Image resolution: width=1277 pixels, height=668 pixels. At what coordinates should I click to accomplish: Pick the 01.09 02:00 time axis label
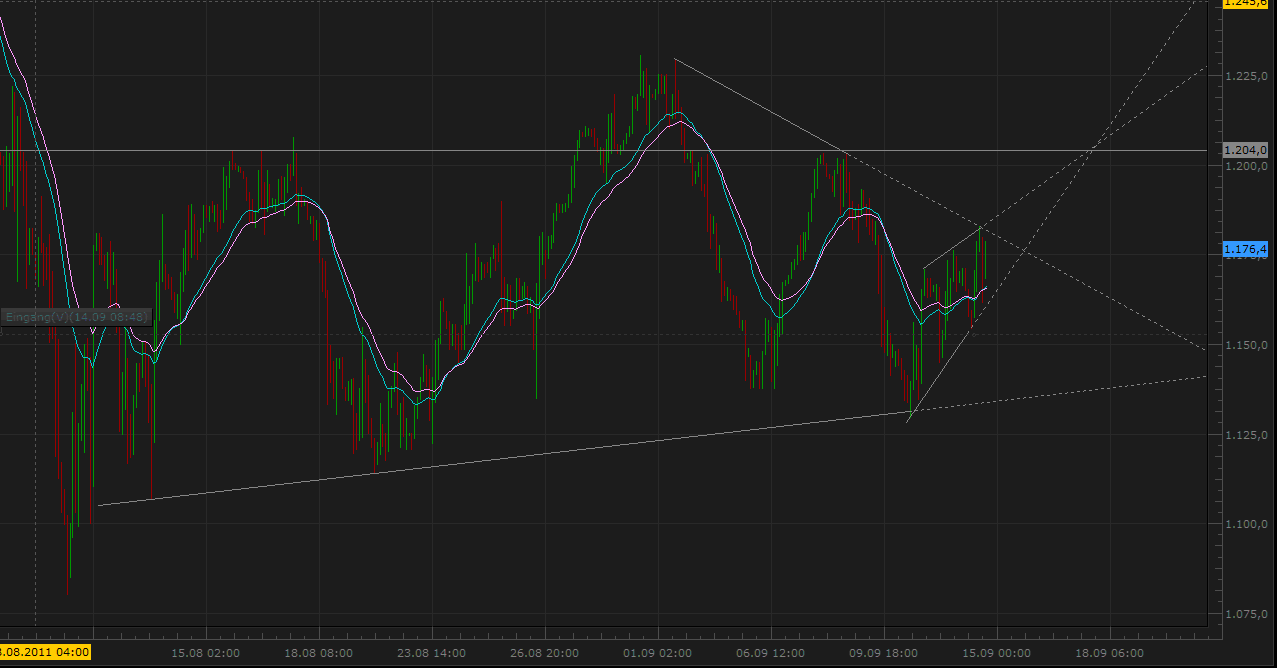[657, 653]
